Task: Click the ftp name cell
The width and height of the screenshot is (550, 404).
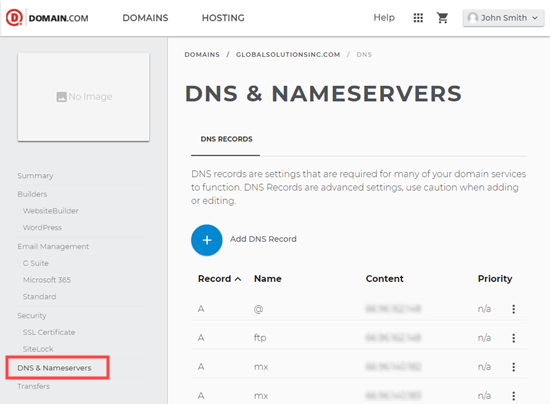Action: click(260, 338)
